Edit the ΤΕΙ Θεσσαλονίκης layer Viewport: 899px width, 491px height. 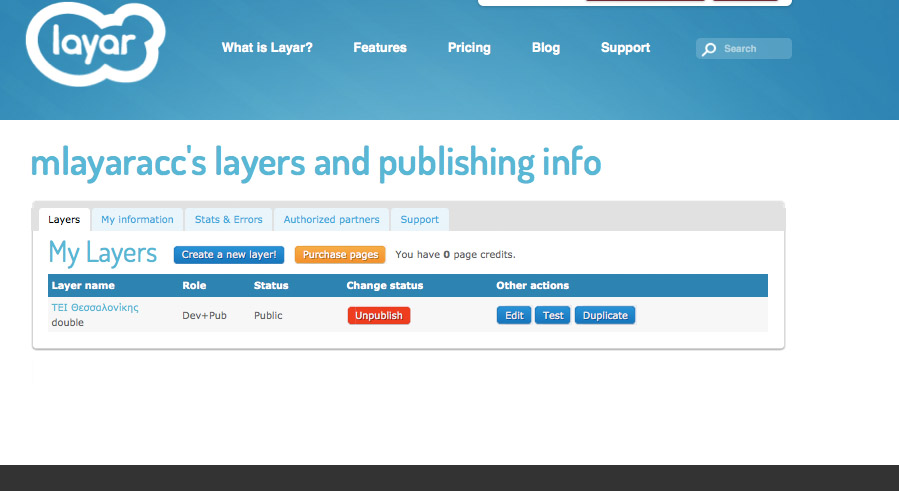514,315
